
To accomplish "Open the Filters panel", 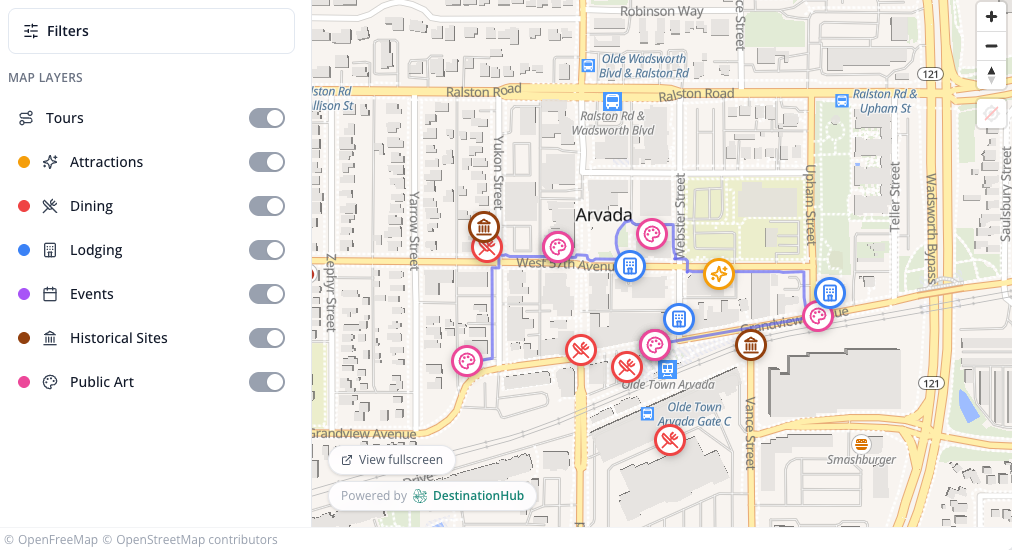I will point(151,31).
